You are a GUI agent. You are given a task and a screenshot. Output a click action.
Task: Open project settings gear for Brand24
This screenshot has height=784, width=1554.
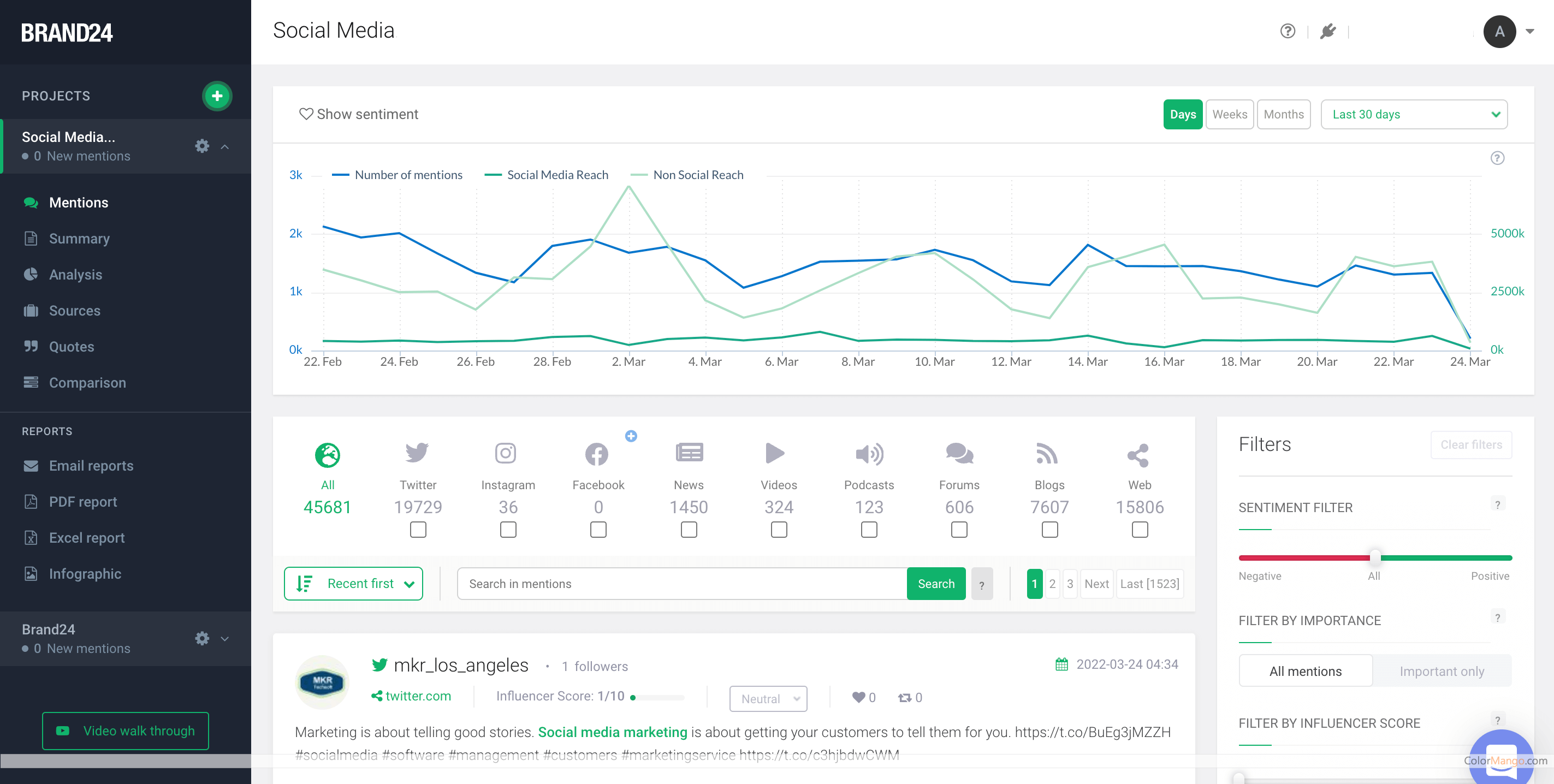click(202, 639)
